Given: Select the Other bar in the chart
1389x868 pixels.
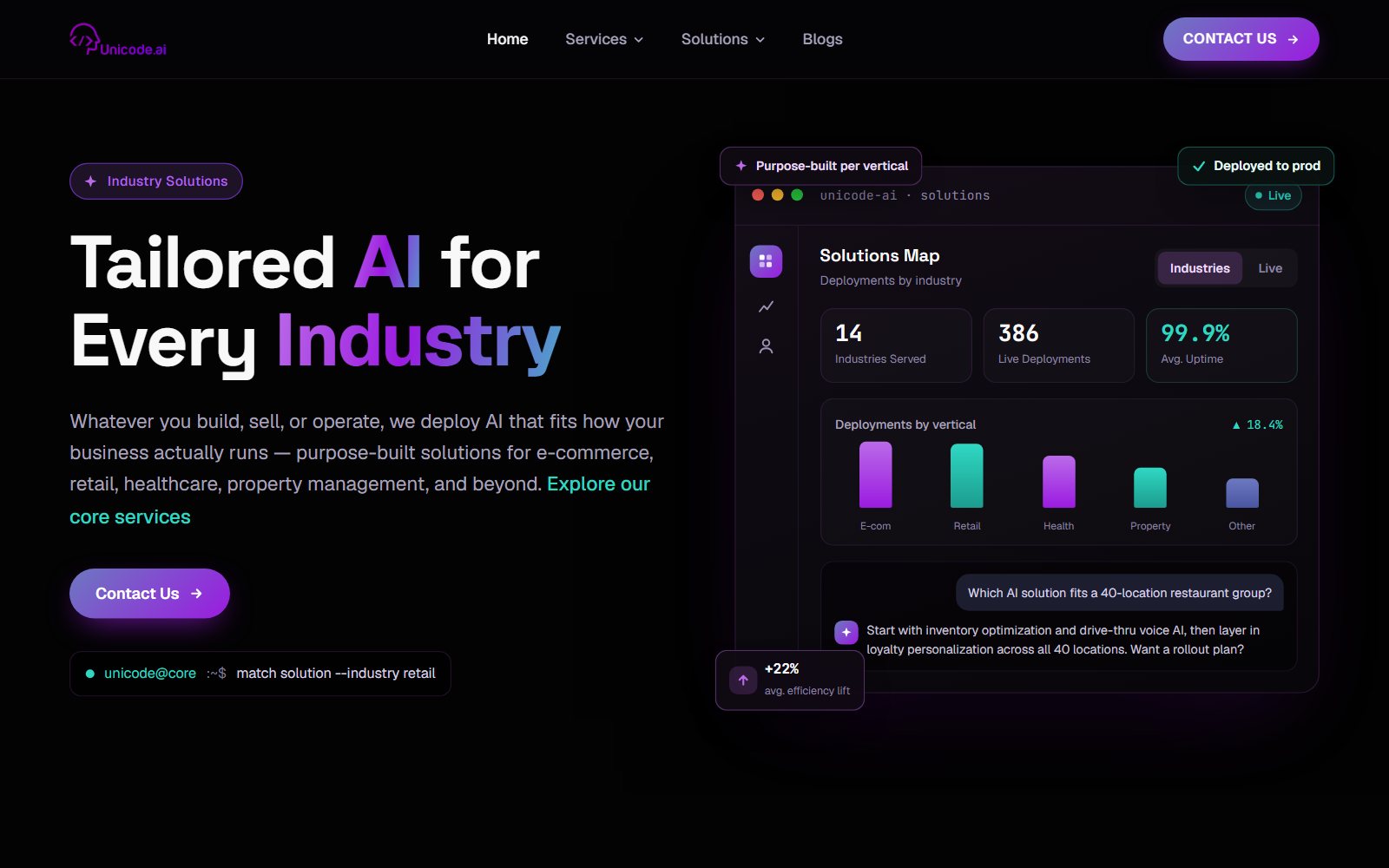Looking at the screenshot, I should (x=1242, y=493).
